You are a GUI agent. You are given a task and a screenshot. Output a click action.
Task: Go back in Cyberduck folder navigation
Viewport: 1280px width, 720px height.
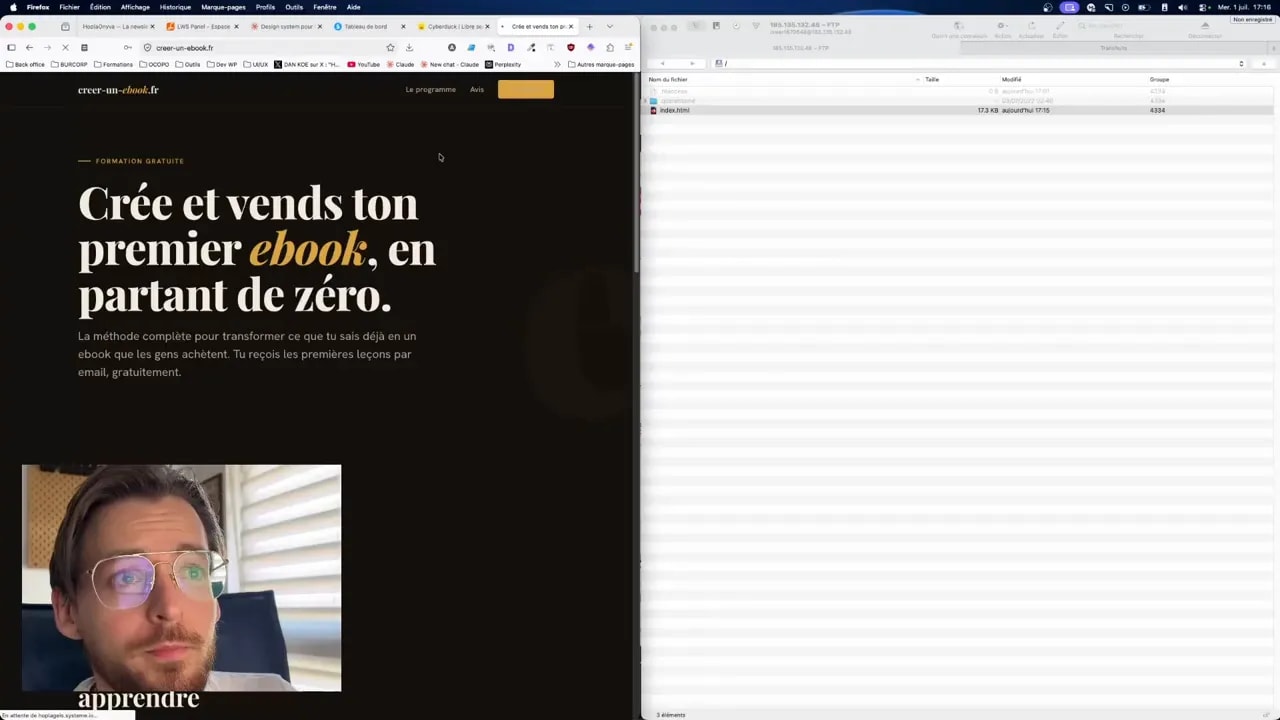point(662,63)
